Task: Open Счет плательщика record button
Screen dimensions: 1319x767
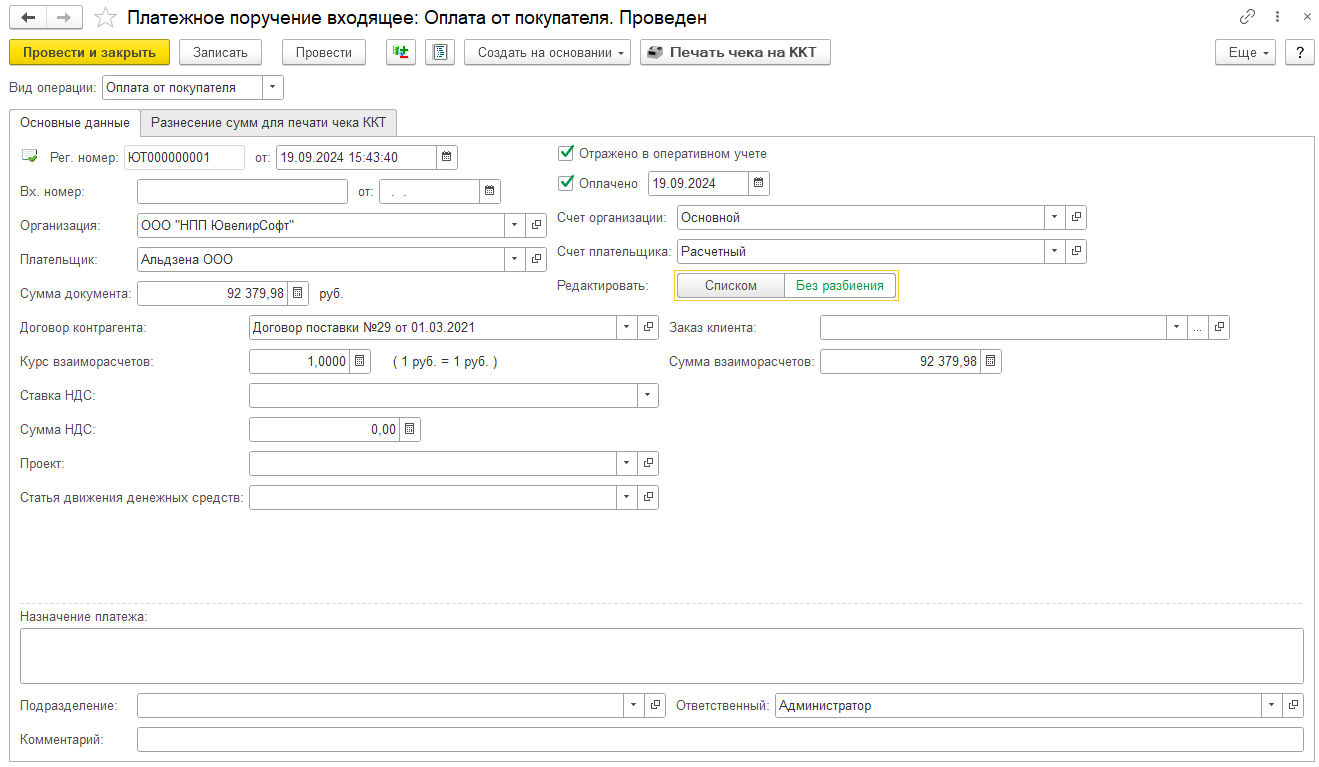Action: 1076,251
